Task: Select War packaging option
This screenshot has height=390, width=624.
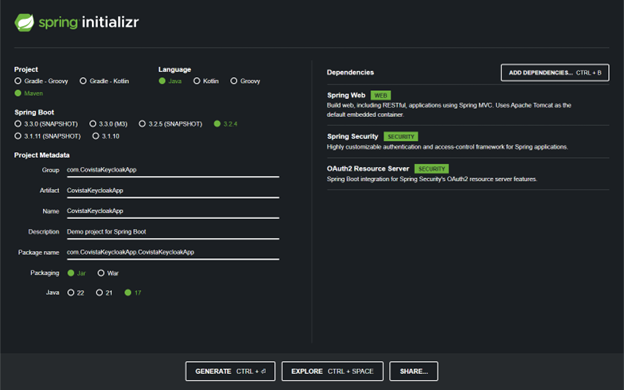Action: [x=108, y=273]
